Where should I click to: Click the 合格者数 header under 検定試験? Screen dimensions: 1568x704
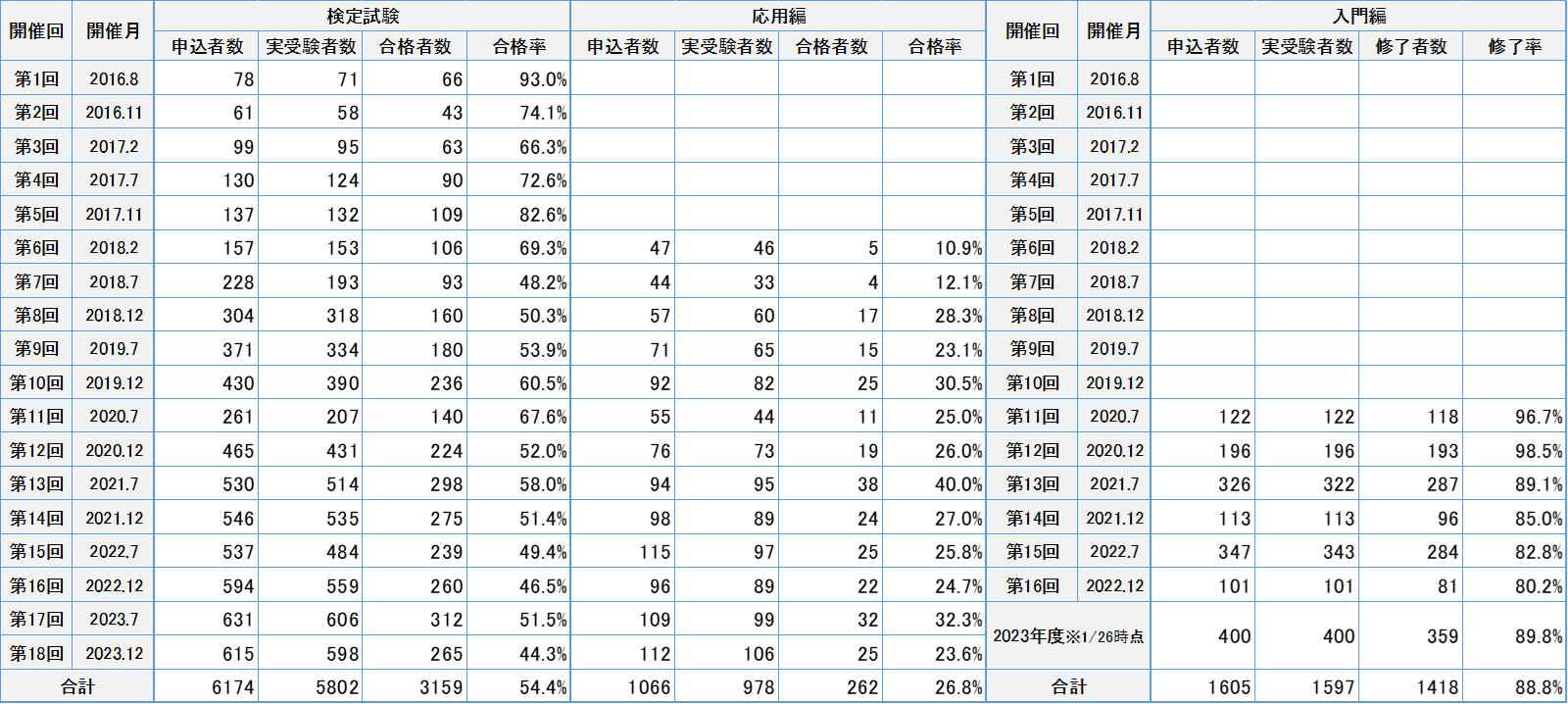[415, 46]
